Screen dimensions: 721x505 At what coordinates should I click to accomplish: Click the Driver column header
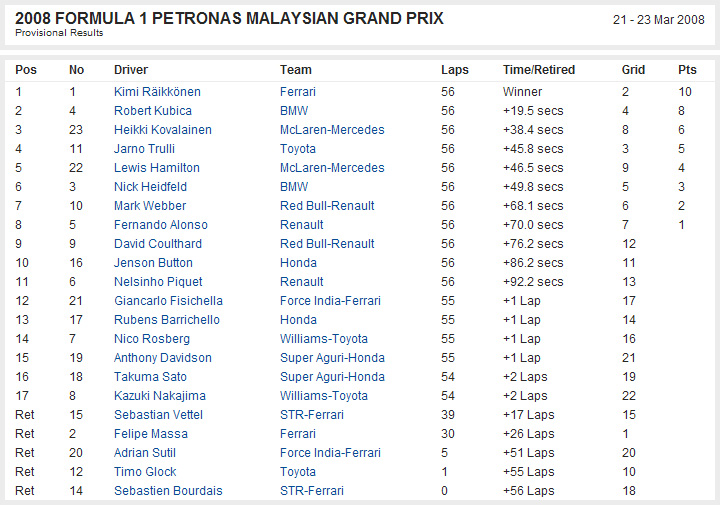click(x=131, y=70)
